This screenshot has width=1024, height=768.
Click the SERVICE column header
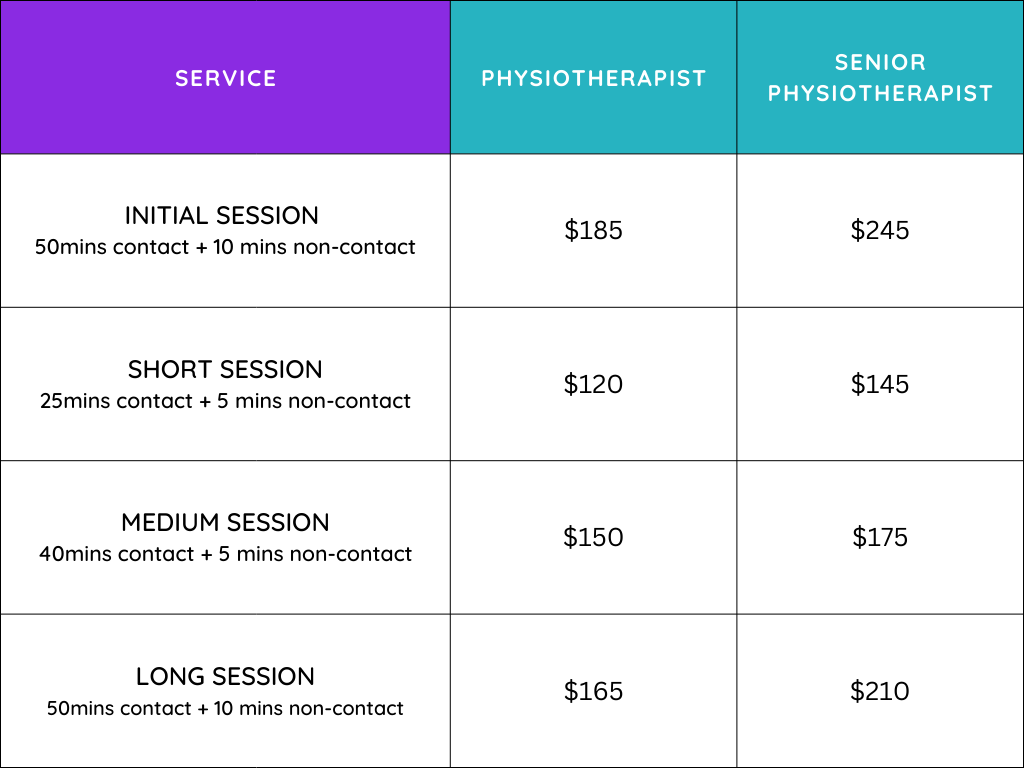tap(225, 78)
